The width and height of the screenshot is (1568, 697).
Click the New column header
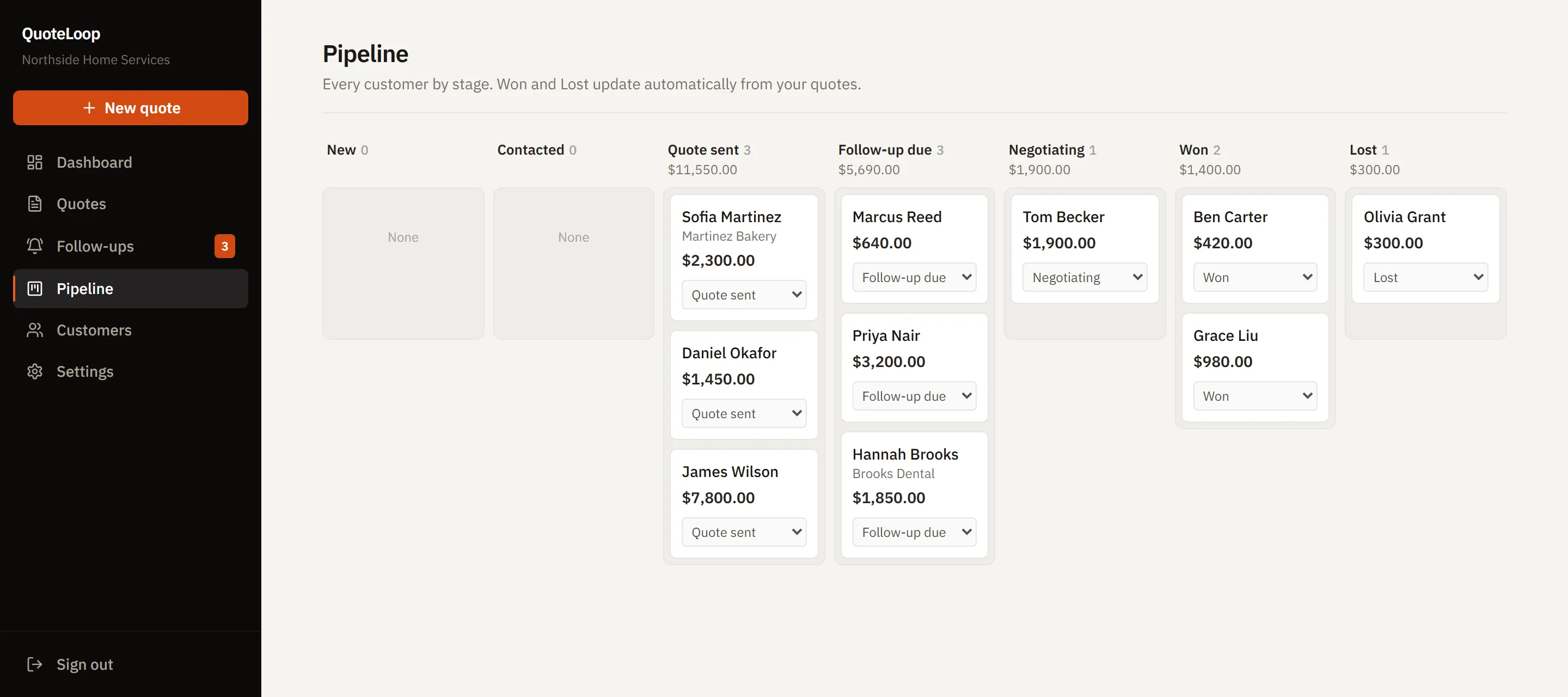coord(341,150)
